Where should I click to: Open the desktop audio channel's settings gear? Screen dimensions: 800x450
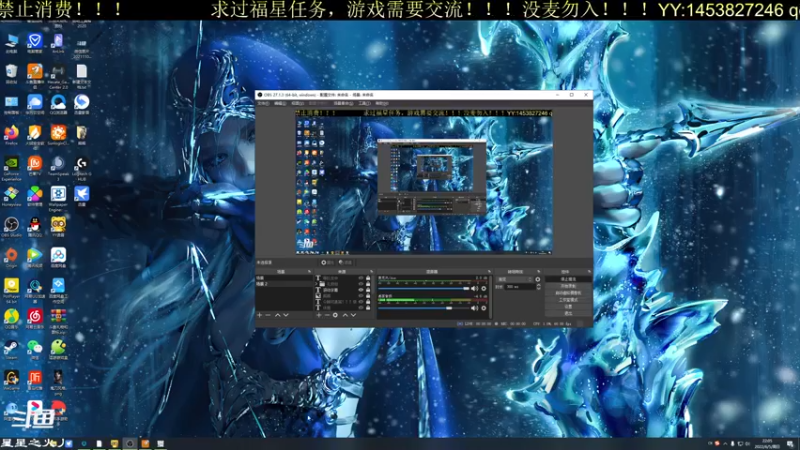click(x=484, y=308)
